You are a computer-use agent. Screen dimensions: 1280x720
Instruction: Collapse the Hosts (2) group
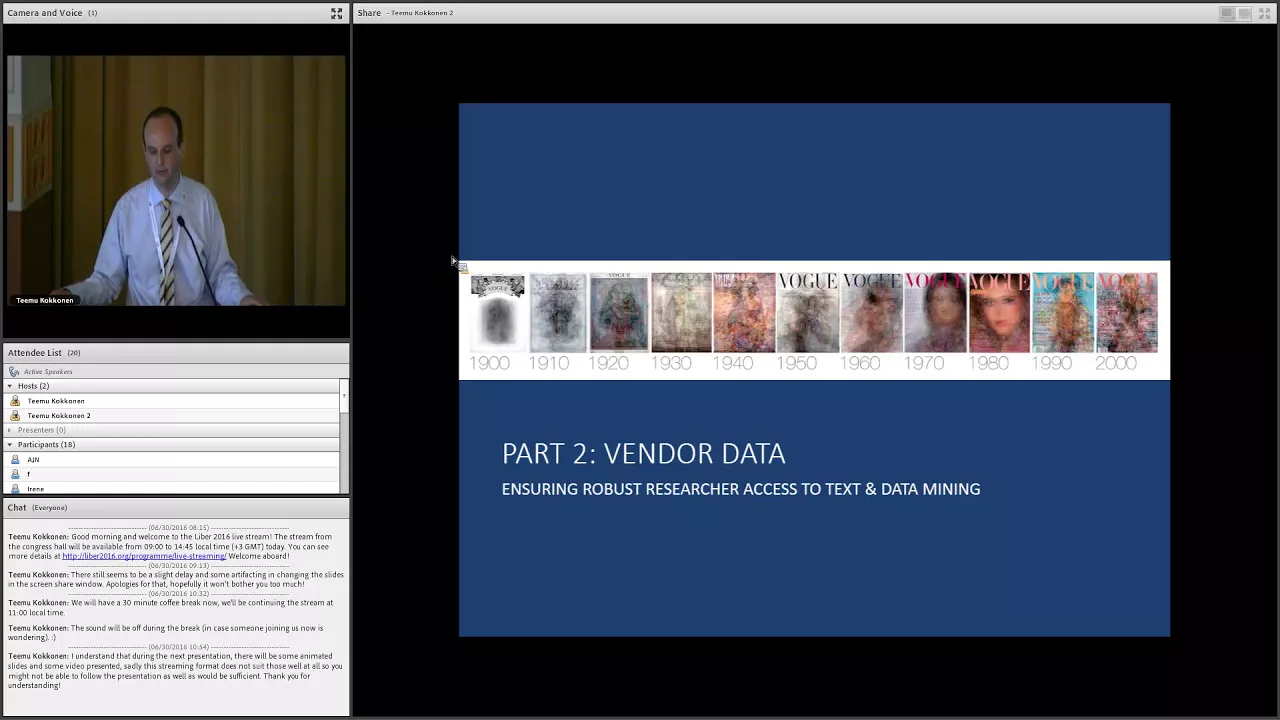pyautogui.click(x=10, y=386)
